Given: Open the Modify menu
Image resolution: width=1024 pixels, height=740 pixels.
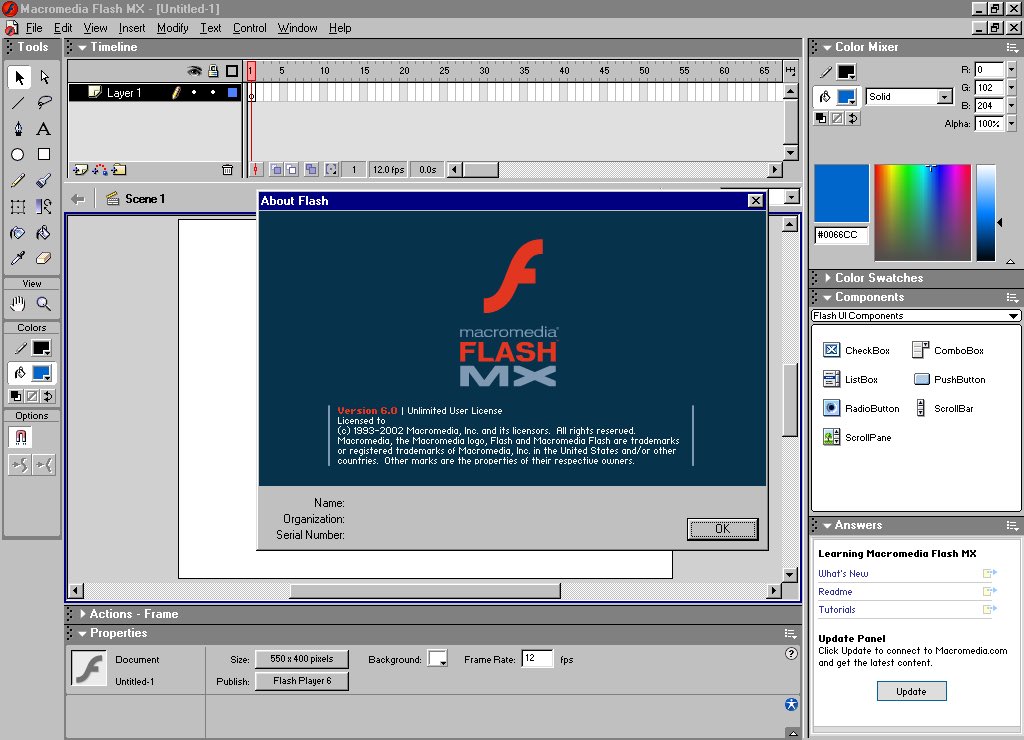Looking at the screenshot, I should (x=172, y=28).
